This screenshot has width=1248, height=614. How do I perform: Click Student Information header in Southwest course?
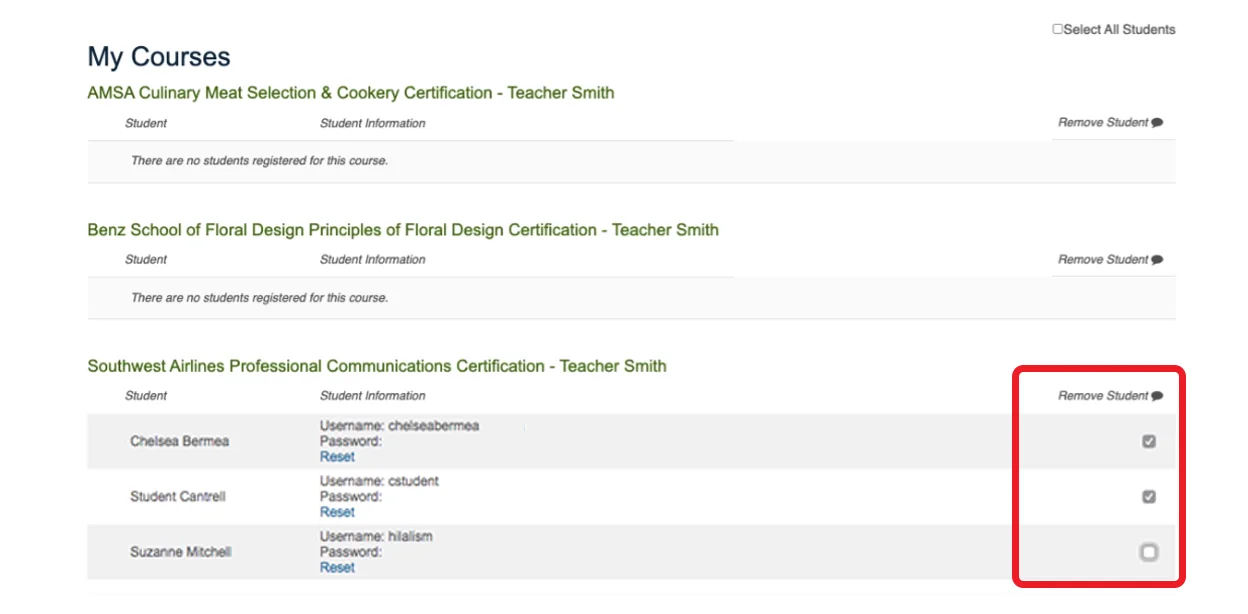373,396
